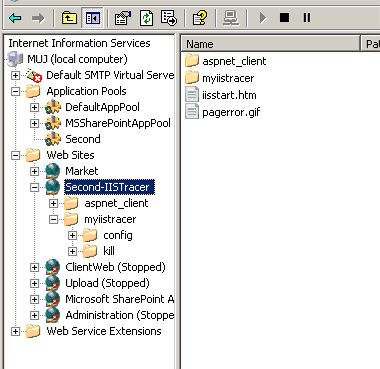Viewport: 380px width, 369px height.
Task: Select myiistracer in the right pane list
Action: tap(228, 78)
